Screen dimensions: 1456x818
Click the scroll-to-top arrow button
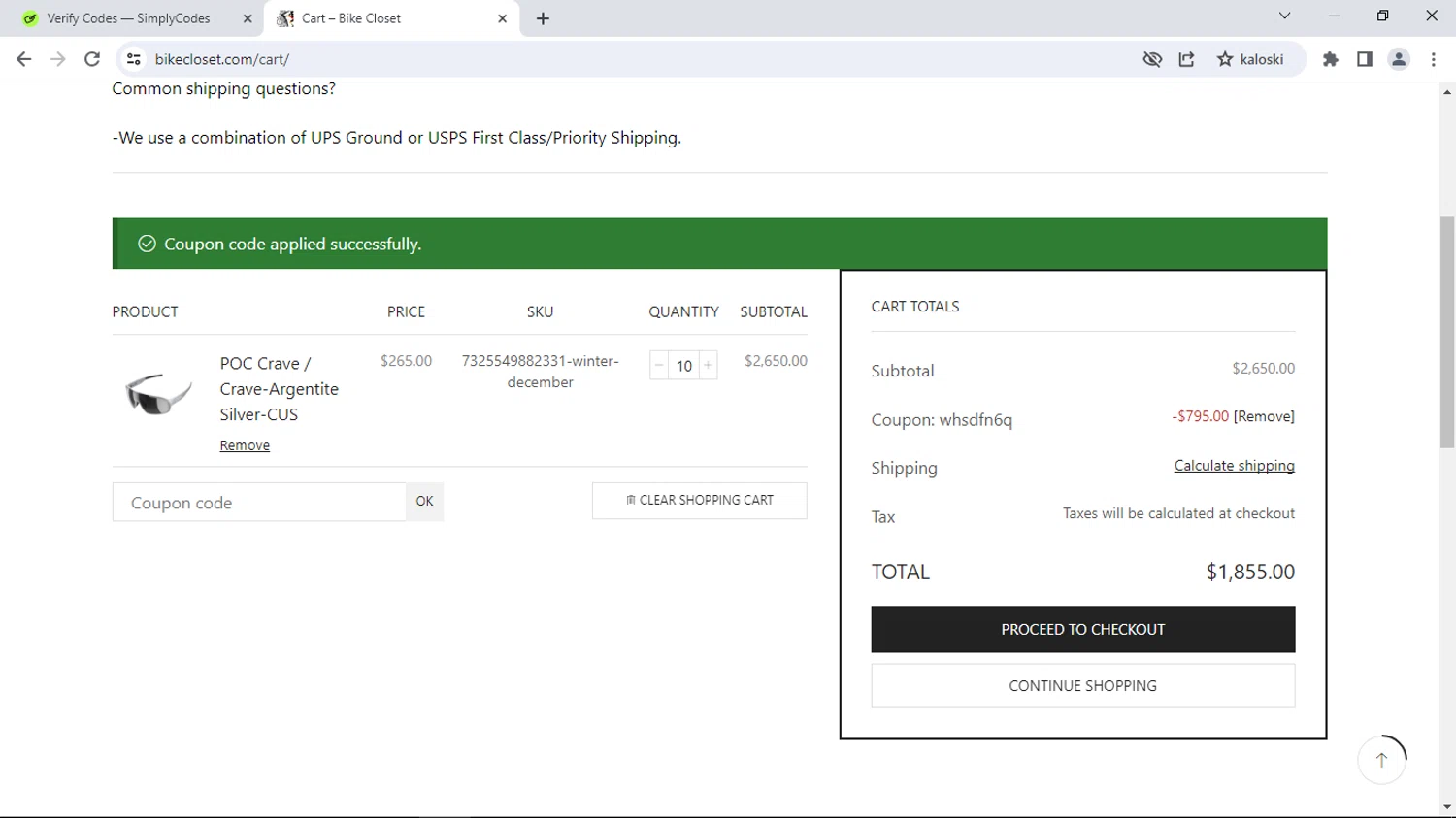1381,760
